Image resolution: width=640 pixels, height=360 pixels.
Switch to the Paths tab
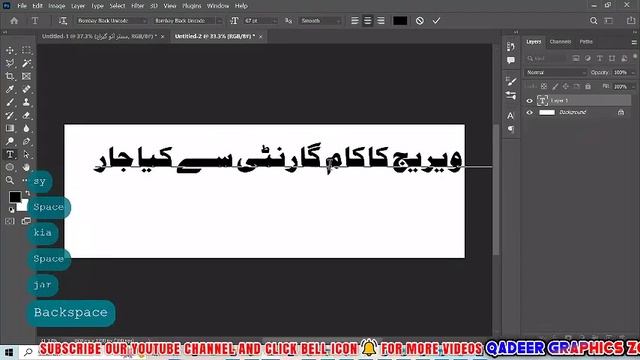point(586,42)
